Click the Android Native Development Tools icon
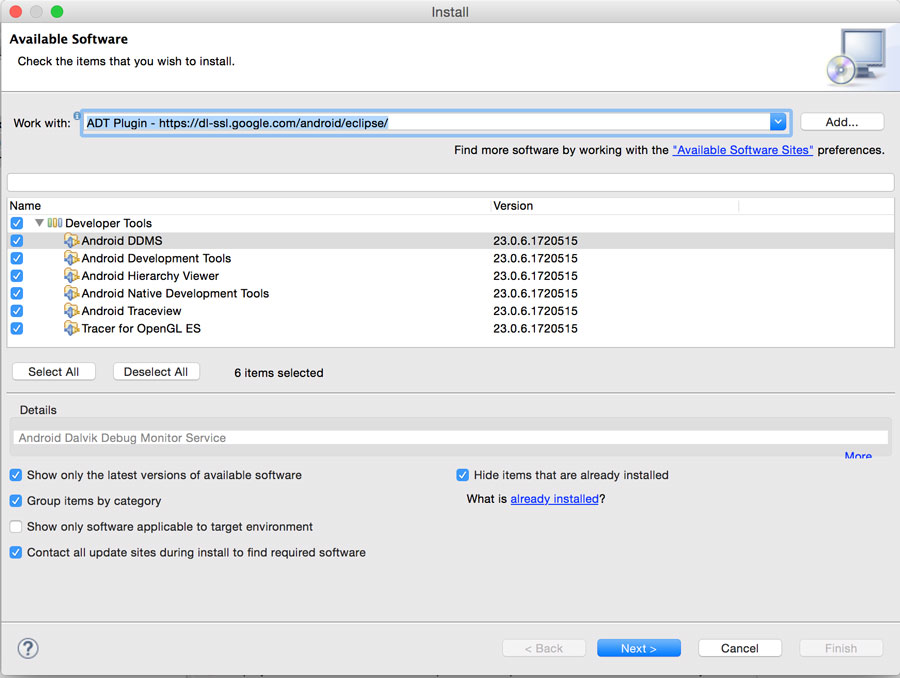This screenshot has height=678, width=900. click(71, 293)
